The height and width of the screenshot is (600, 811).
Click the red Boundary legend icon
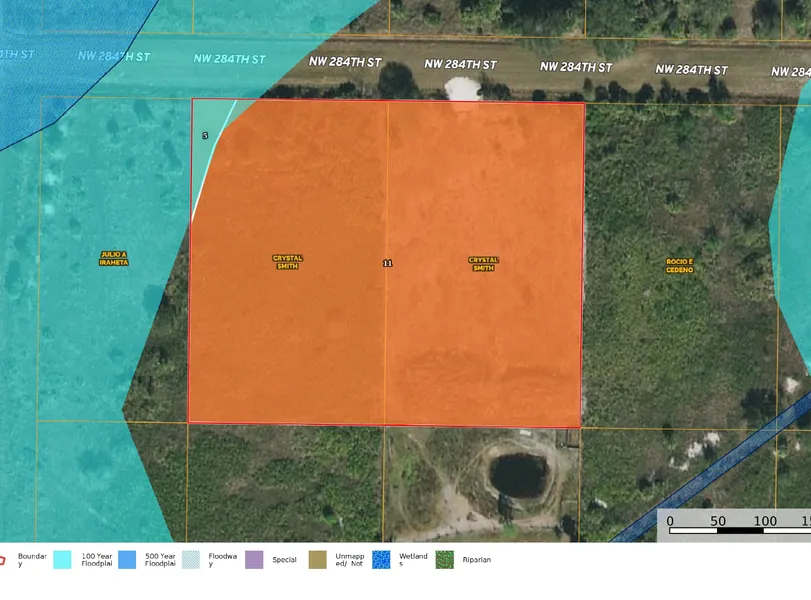(x=3, y=560)
